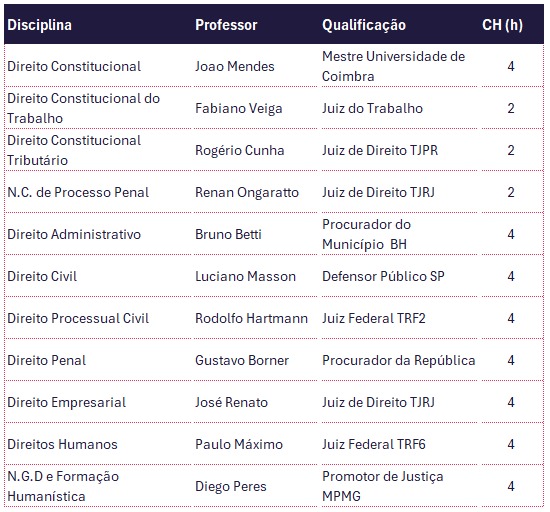Select the Luciano Masson cell

coord(255,276)
